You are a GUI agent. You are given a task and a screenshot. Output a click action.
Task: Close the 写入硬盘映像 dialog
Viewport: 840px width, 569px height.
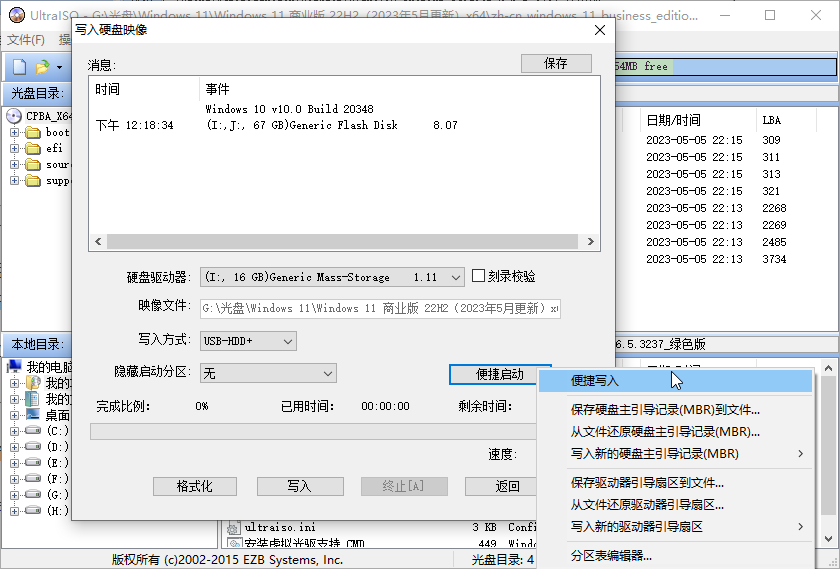600,30
